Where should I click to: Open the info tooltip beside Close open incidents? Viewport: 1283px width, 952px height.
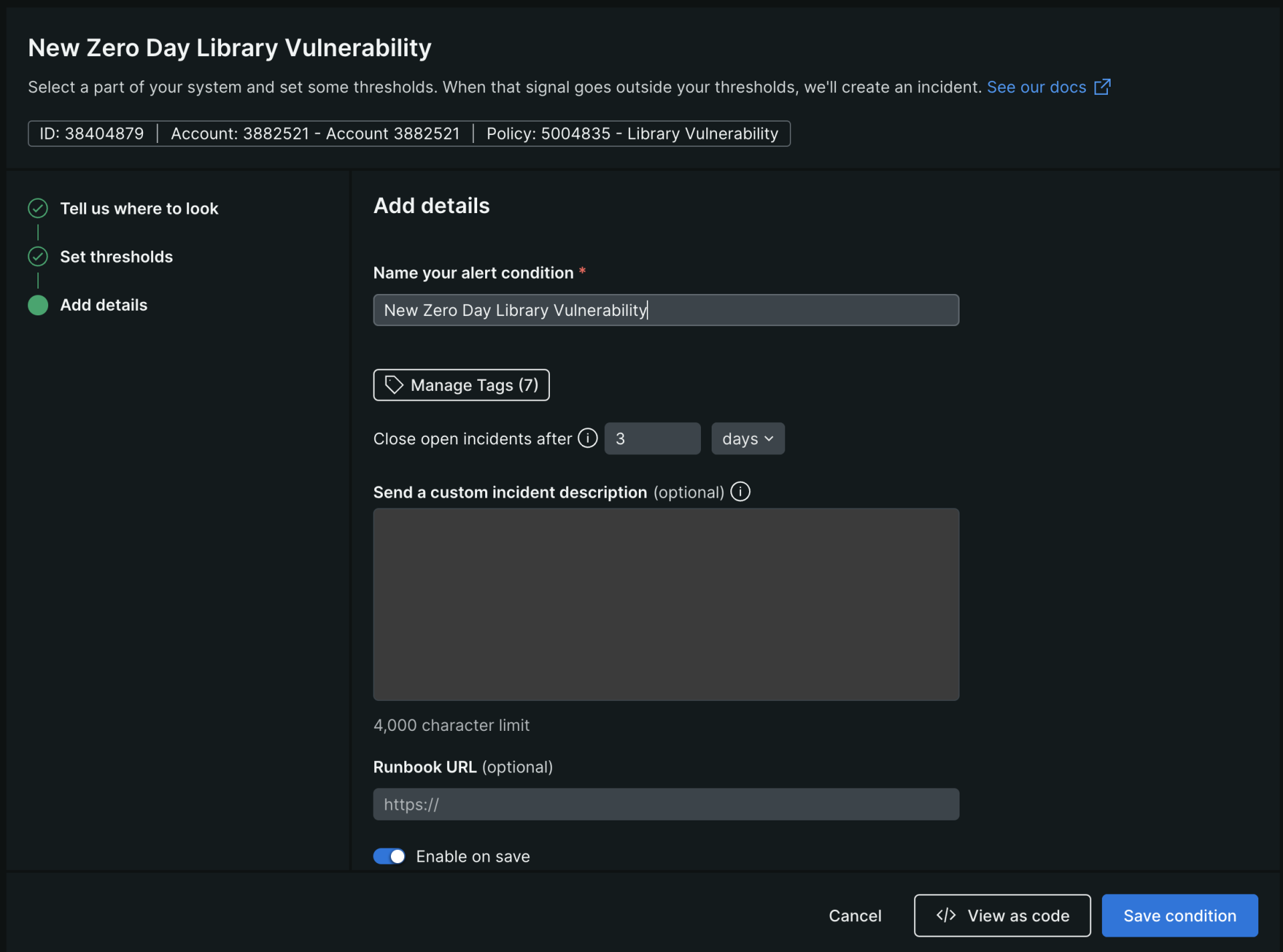(x=587, y=438)
